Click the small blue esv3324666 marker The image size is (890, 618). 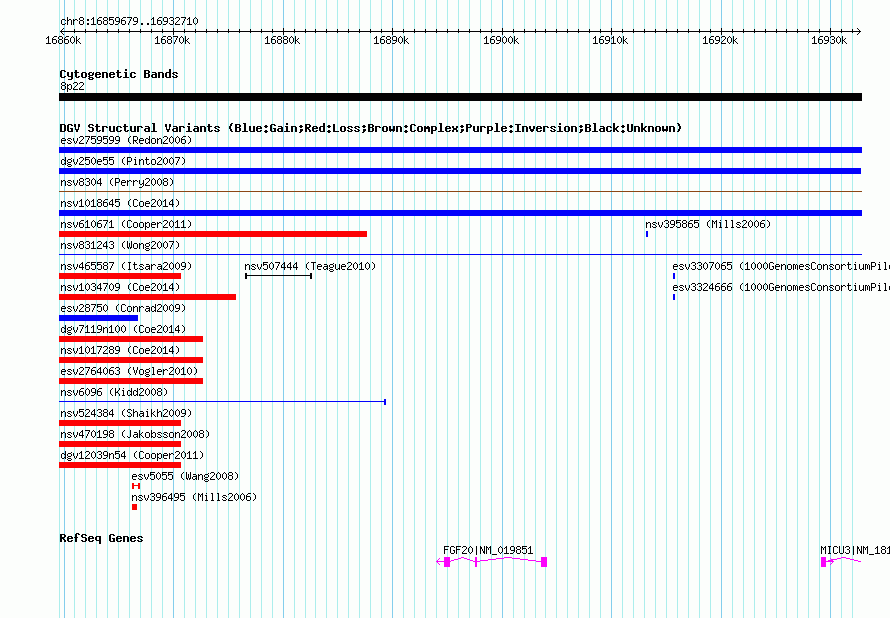click(x=674, y=297)
